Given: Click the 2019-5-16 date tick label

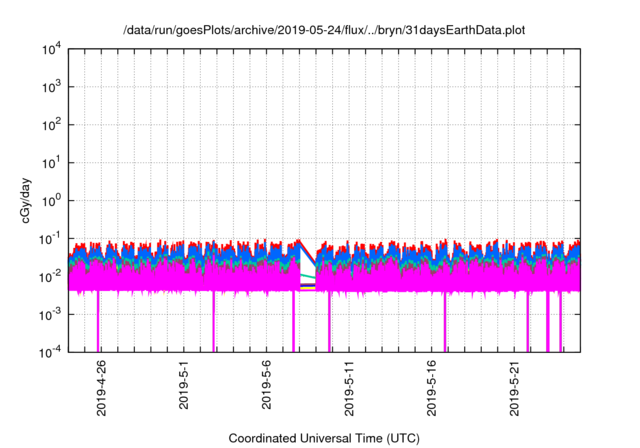Looking at the screenshot, I should [431, 388].
